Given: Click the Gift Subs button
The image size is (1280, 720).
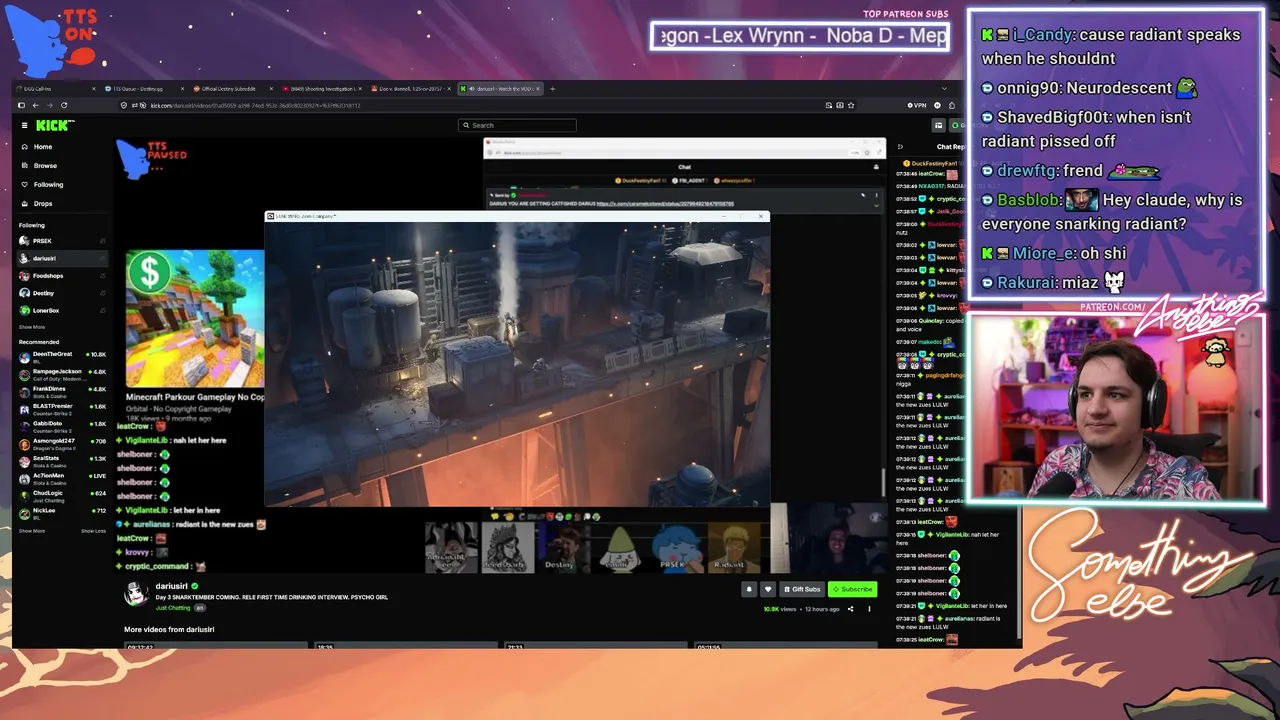Looking at the screenshot, I should tap(802, 589).
